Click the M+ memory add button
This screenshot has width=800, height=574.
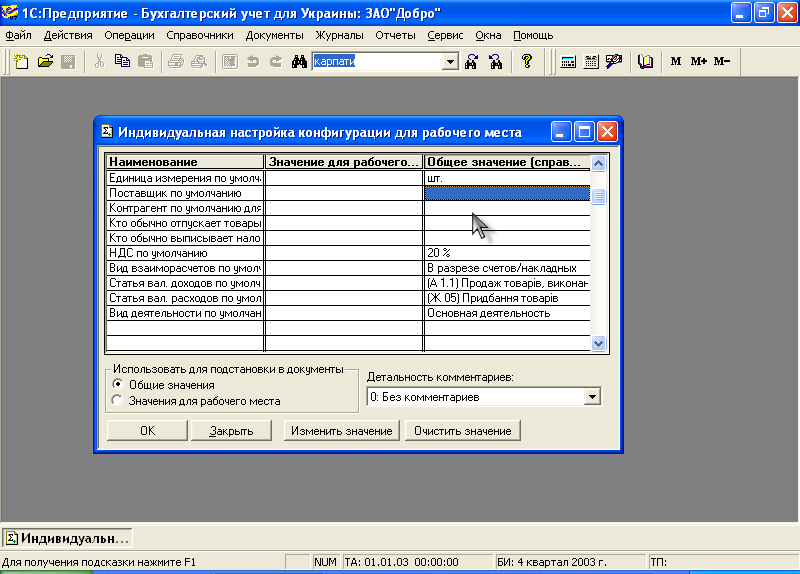point(698,61)
